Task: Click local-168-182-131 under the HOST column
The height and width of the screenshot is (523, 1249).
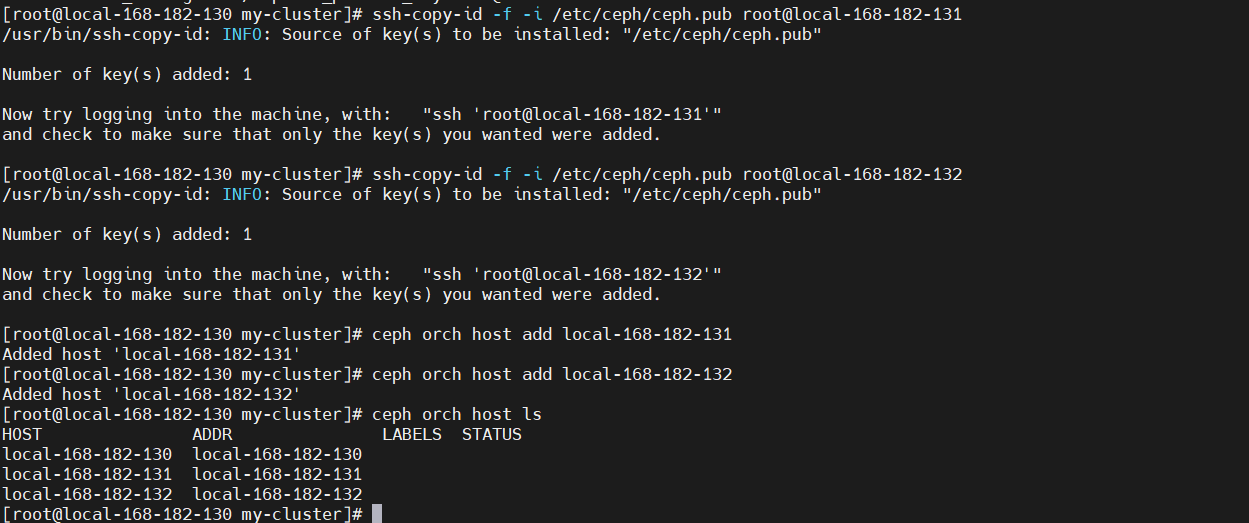Action: [87, 474]
